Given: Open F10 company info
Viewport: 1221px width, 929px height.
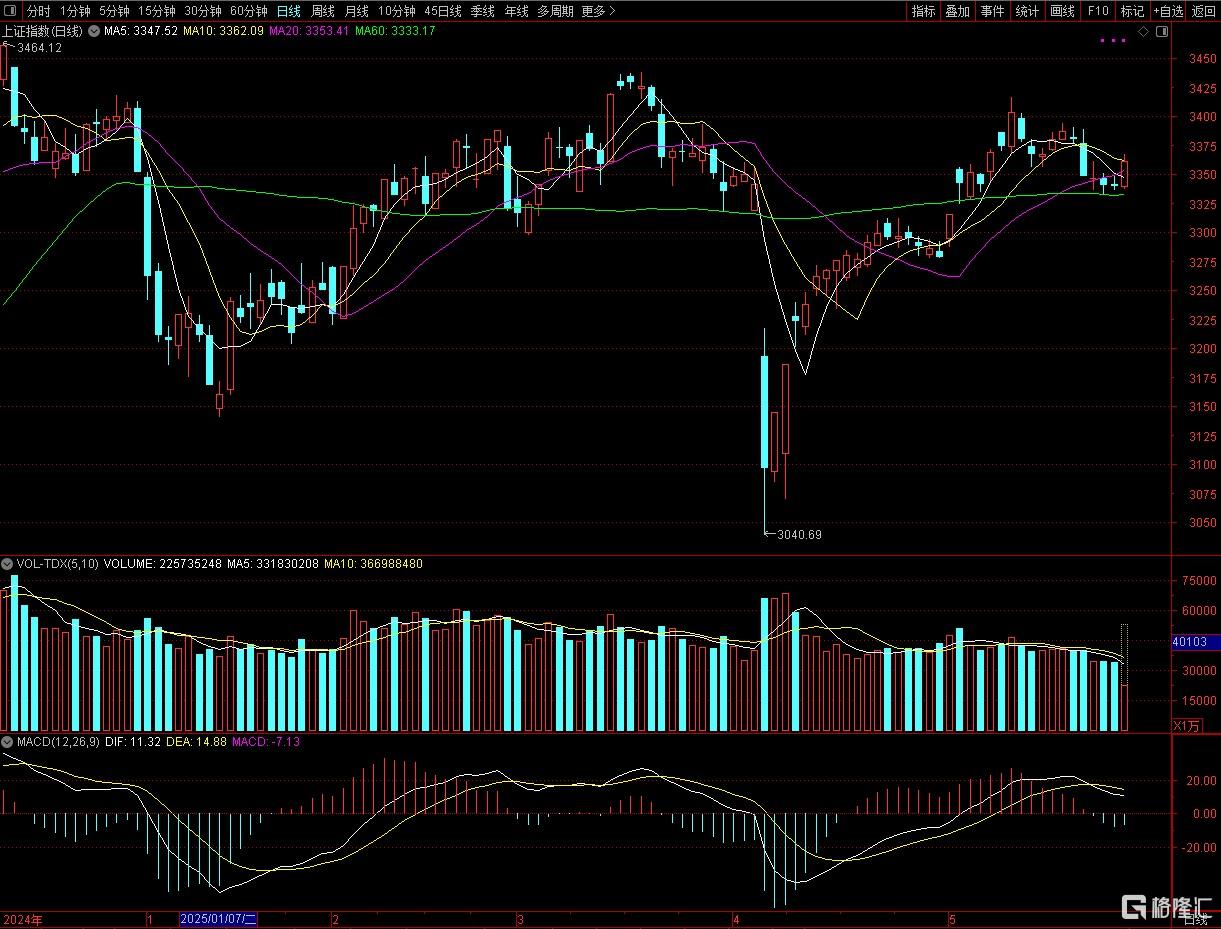Looking at the screenshot, I should click(x=1098, y=11).
